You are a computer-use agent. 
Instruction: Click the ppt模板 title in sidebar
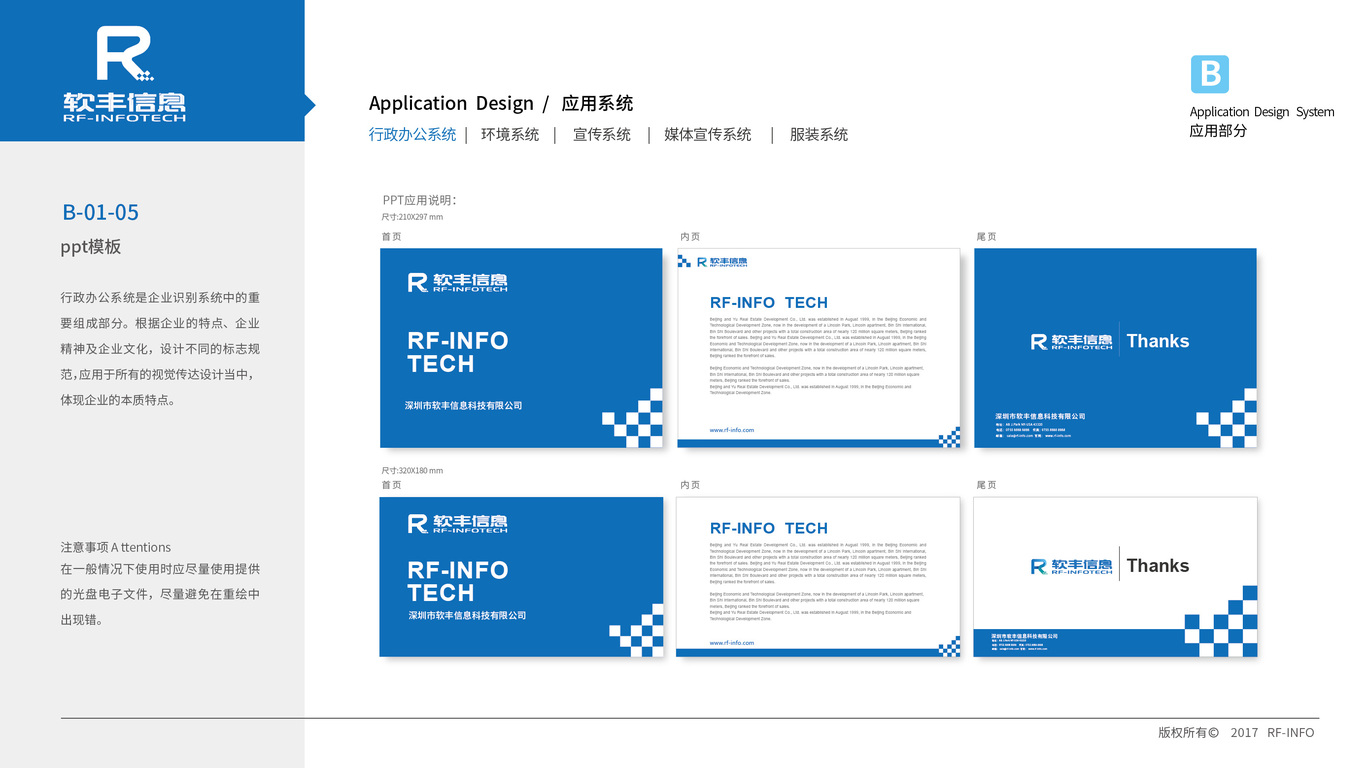91,247
